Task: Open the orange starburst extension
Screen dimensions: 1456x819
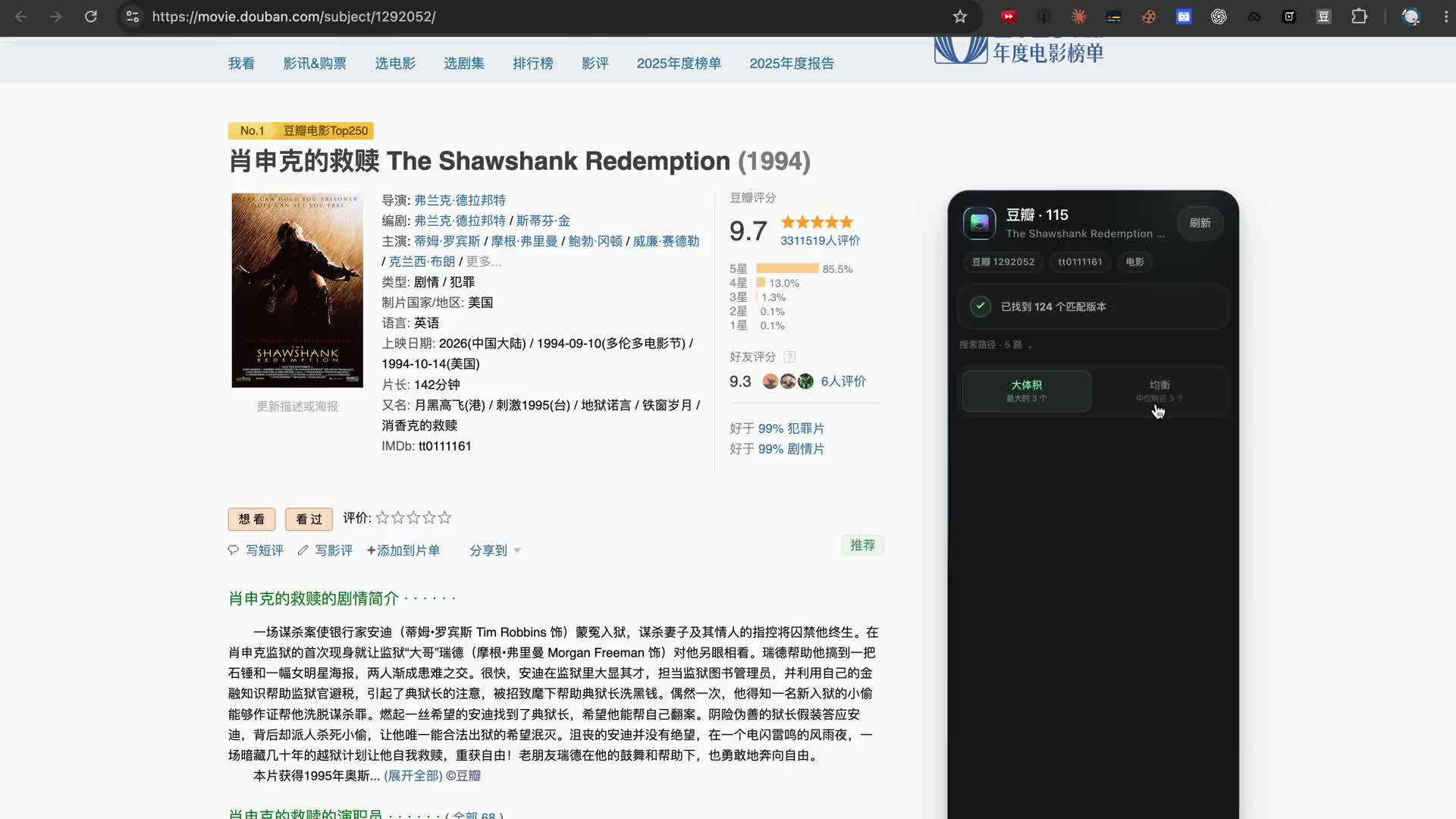Action: [x=1078, y=16]
